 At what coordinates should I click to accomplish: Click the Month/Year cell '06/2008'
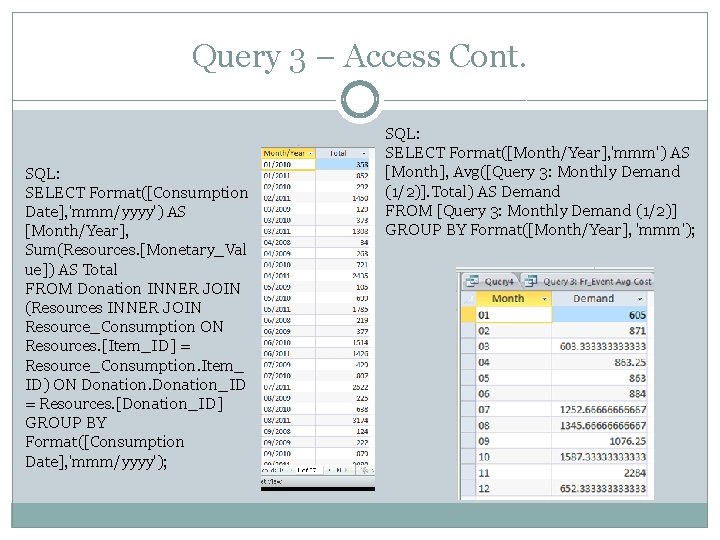288,320
